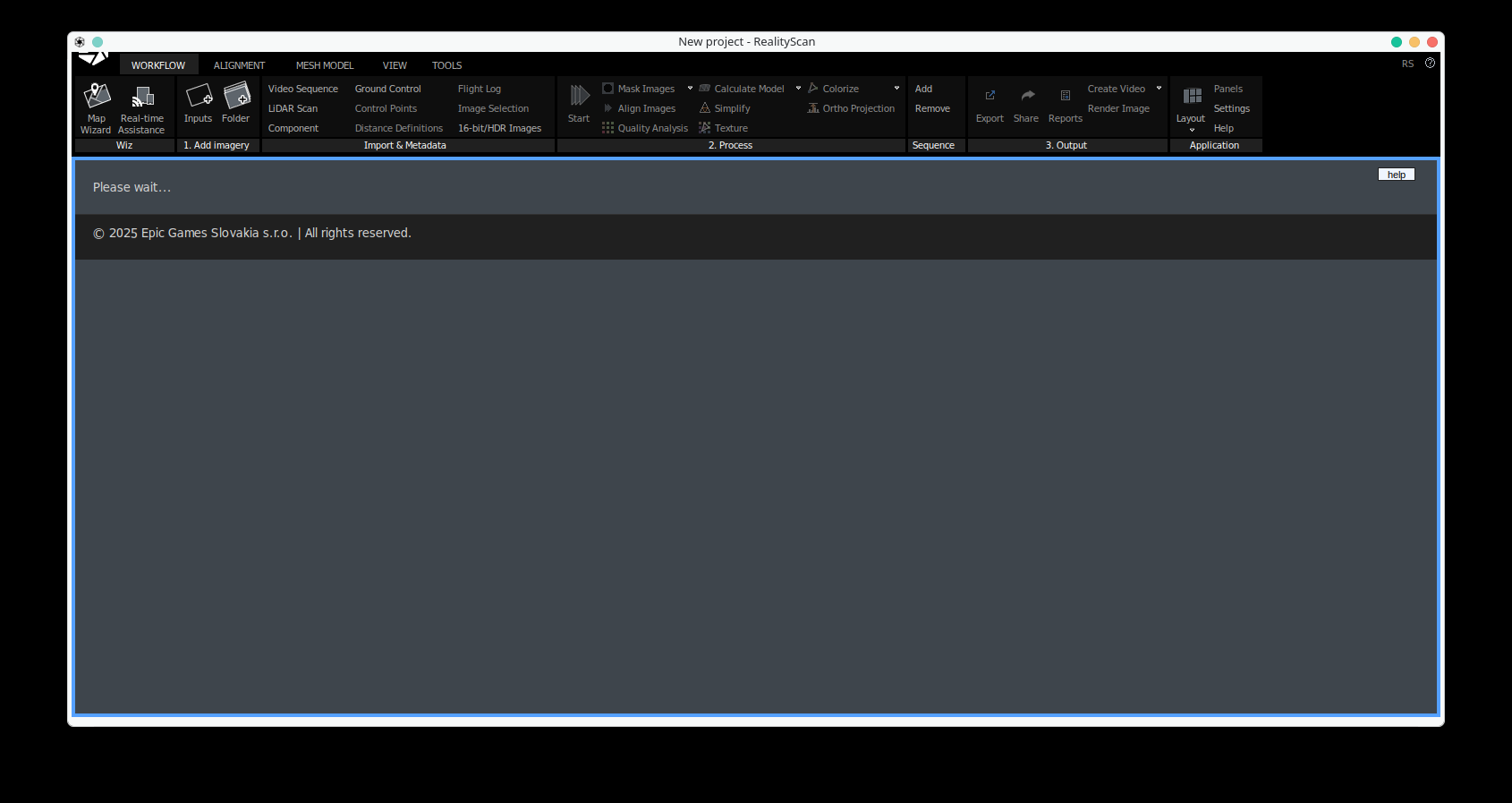This screenshot has height=803, width=1512.
Task: Click Create Video
Action: click(1117, 89)
